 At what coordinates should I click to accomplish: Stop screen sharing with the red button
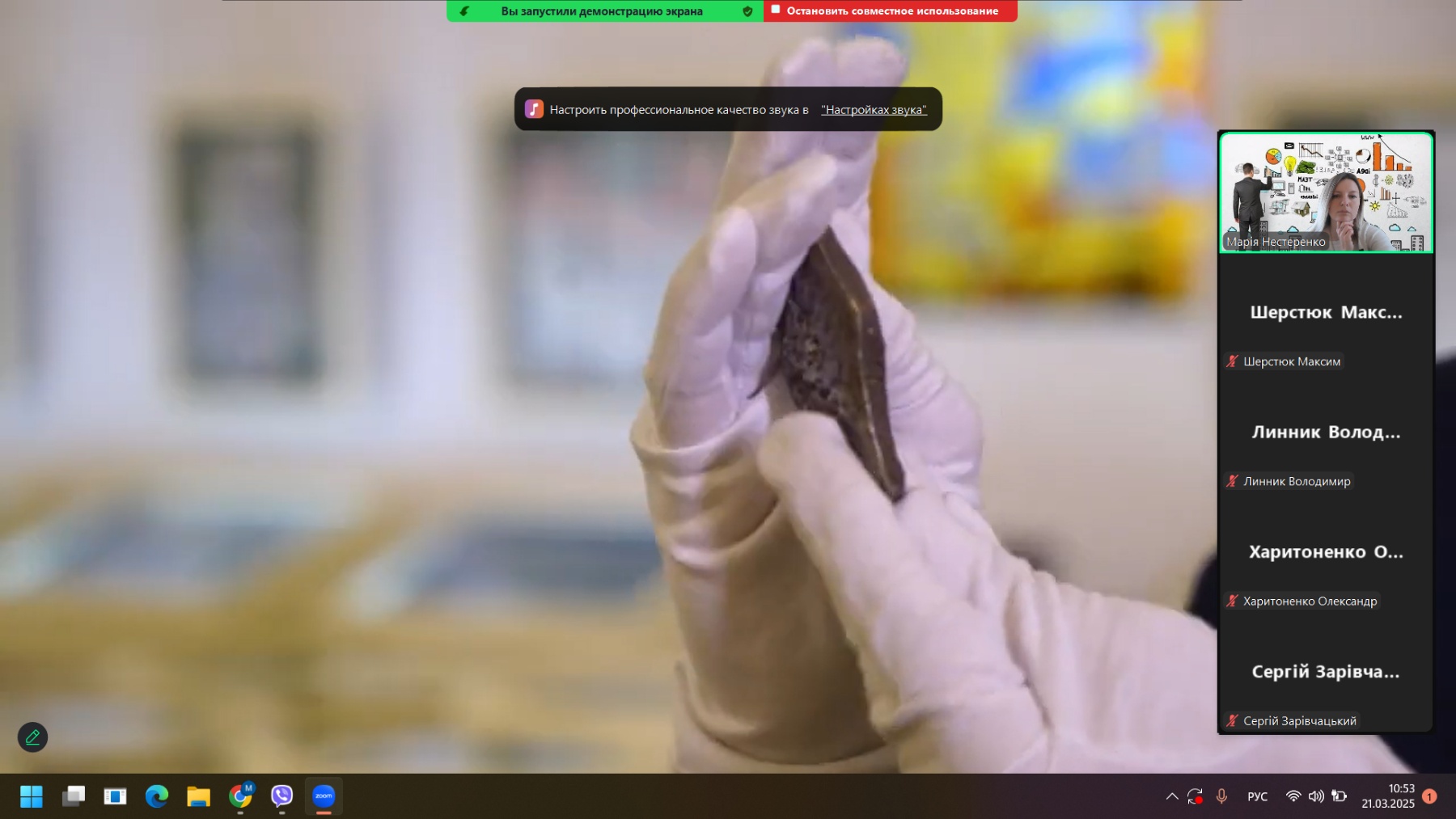click(891, 11)
